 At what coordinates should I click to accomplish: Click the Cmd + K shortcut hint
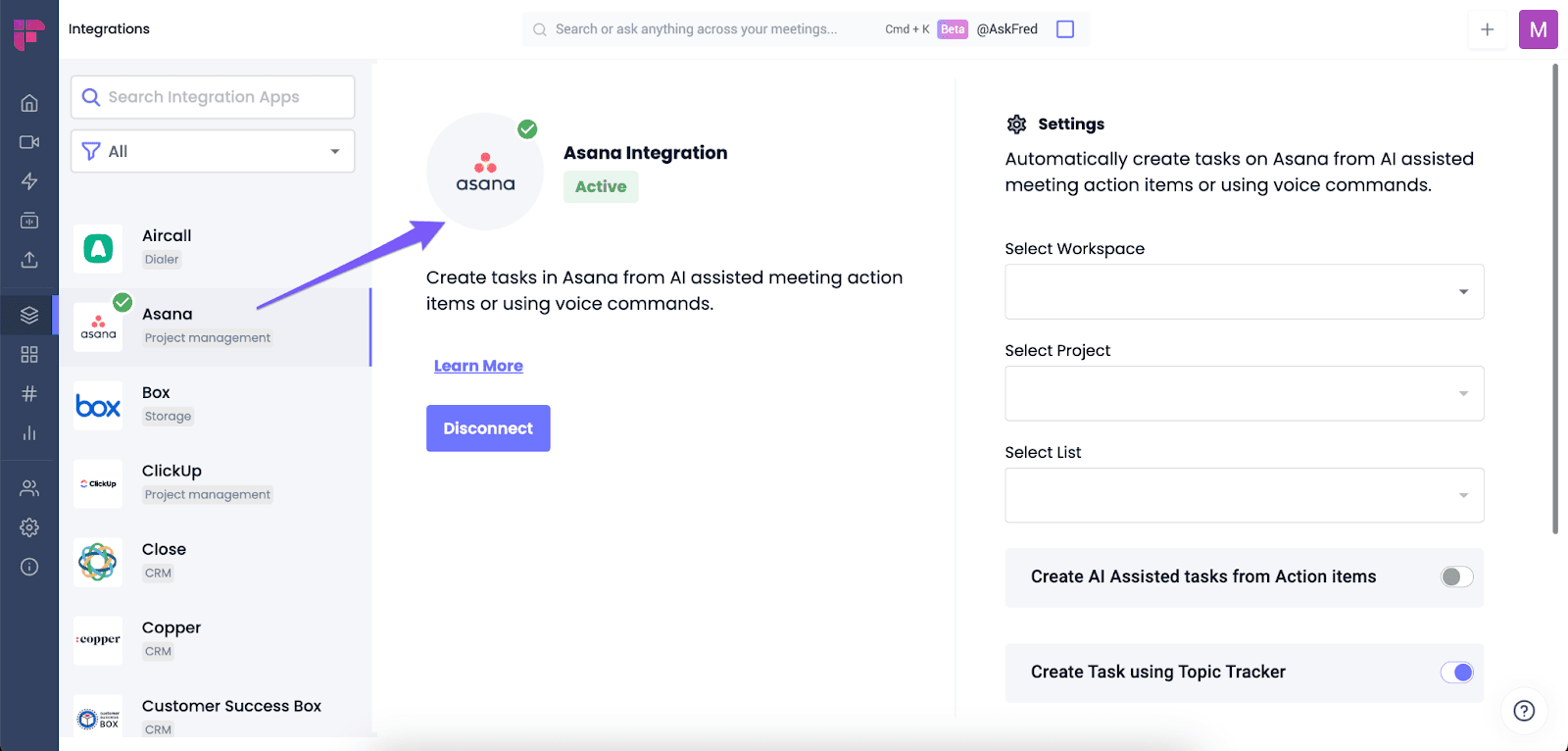[x=907, y=29]
